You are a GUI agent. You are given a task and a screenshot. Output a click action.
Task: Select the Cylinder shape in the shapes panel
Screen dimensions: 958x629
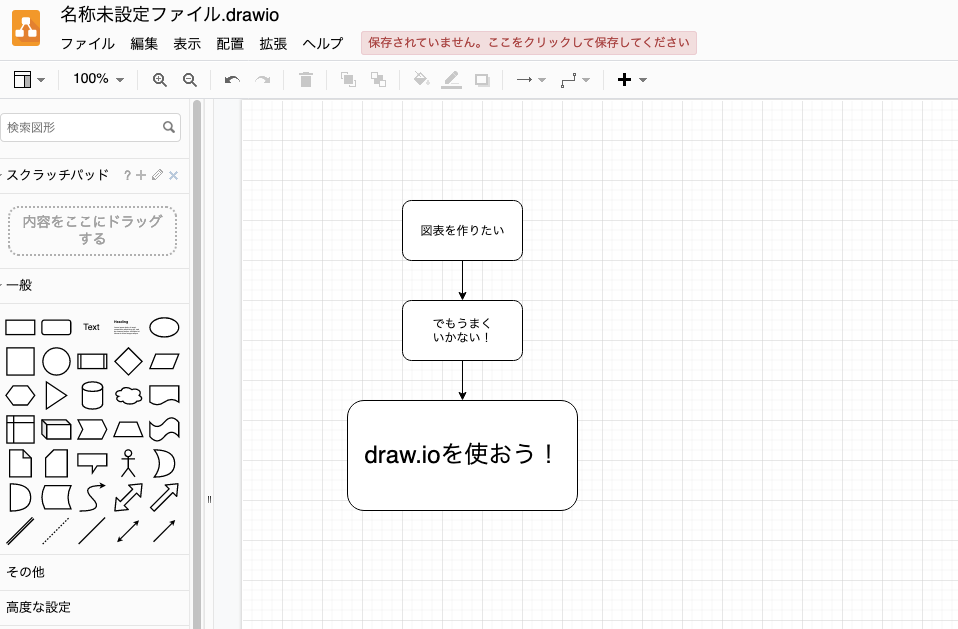[91, 395]
